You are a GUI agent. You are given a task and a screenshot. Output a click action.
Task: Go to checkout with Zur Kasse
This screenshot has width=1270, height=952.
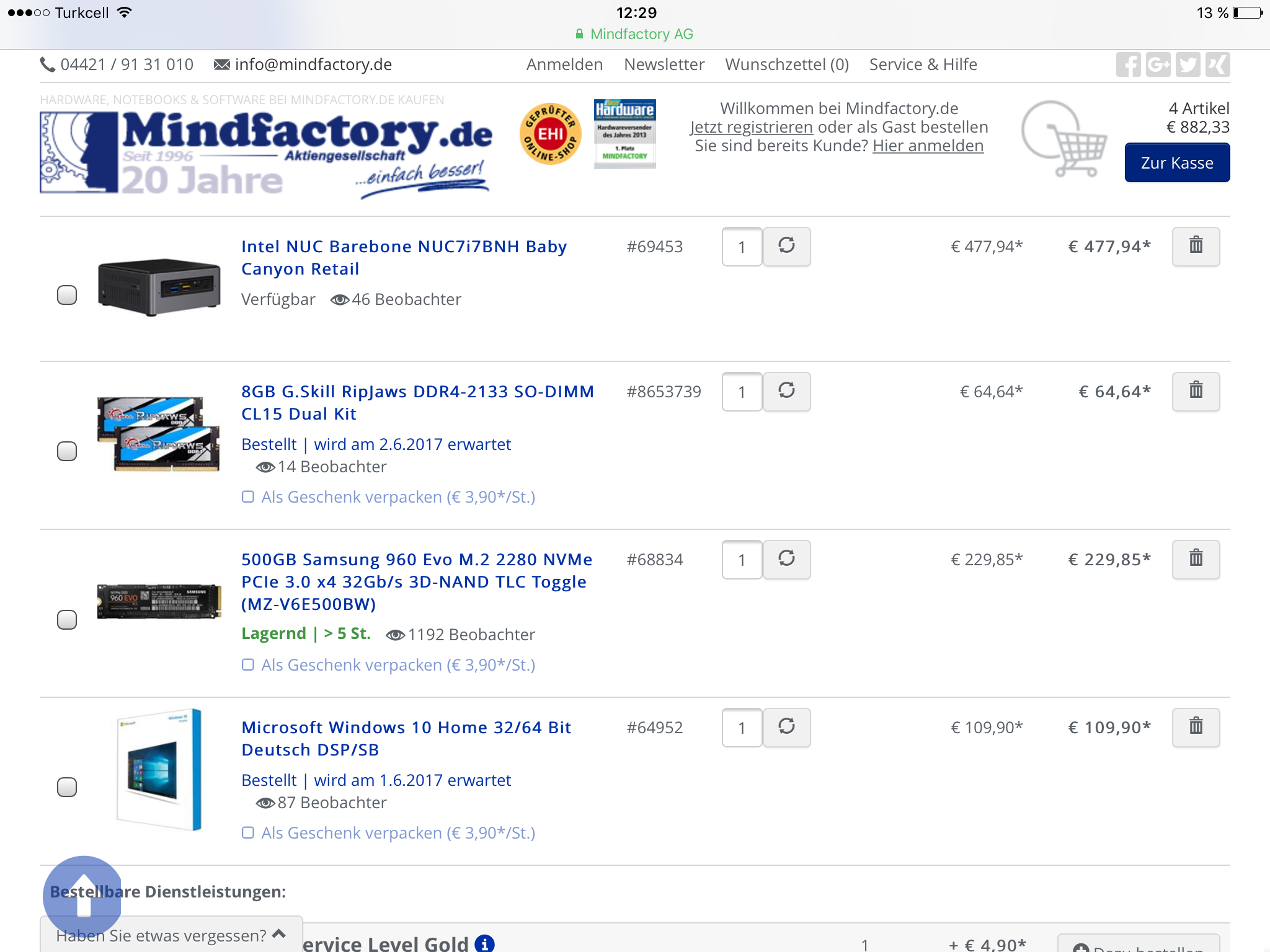(x=1177, y=162)
